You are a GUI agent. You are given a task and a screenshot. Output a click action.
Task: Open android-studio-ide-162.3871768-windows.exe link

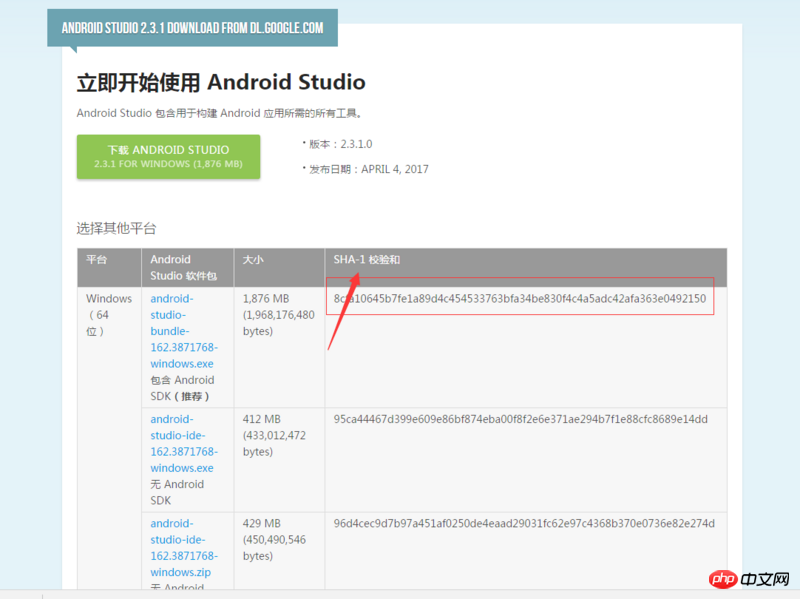click(184, 443)
